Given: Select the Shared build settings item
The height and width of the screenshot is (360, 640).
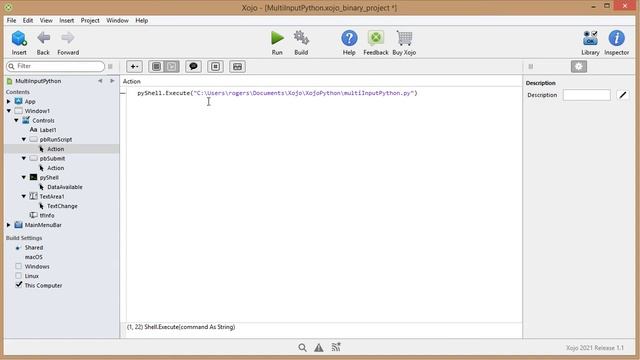Looking at the screenshot, I should point(34,247).
